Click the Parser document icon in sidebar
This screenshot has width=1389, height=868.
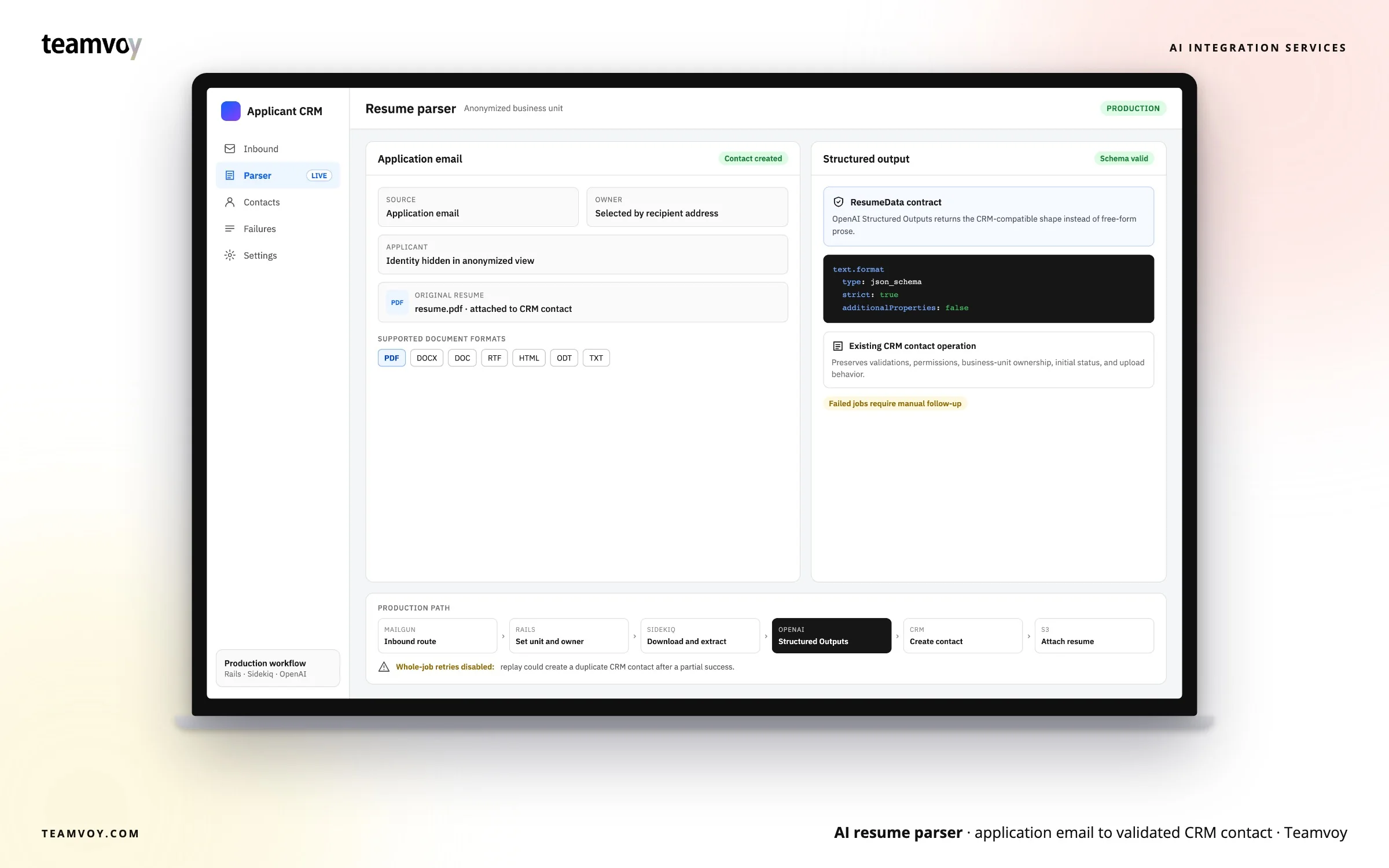click(x=230, y=175)
